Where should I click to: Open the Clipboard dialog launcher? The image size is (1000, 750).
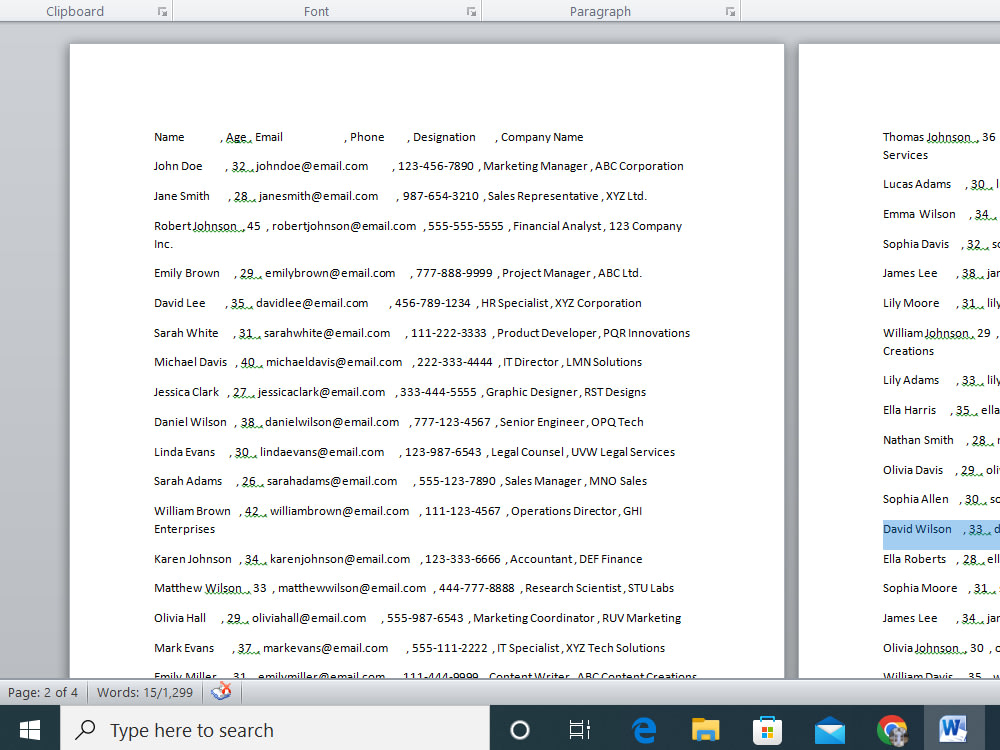click(163, 11)
